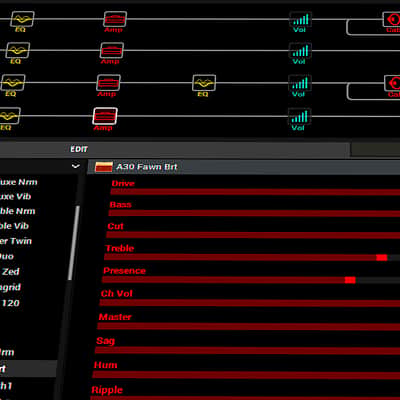The width and height of the screenshot is (400, 400).
Task: Adjust the Sag slider
Action: pyautogui.click(x=248, y=350)
